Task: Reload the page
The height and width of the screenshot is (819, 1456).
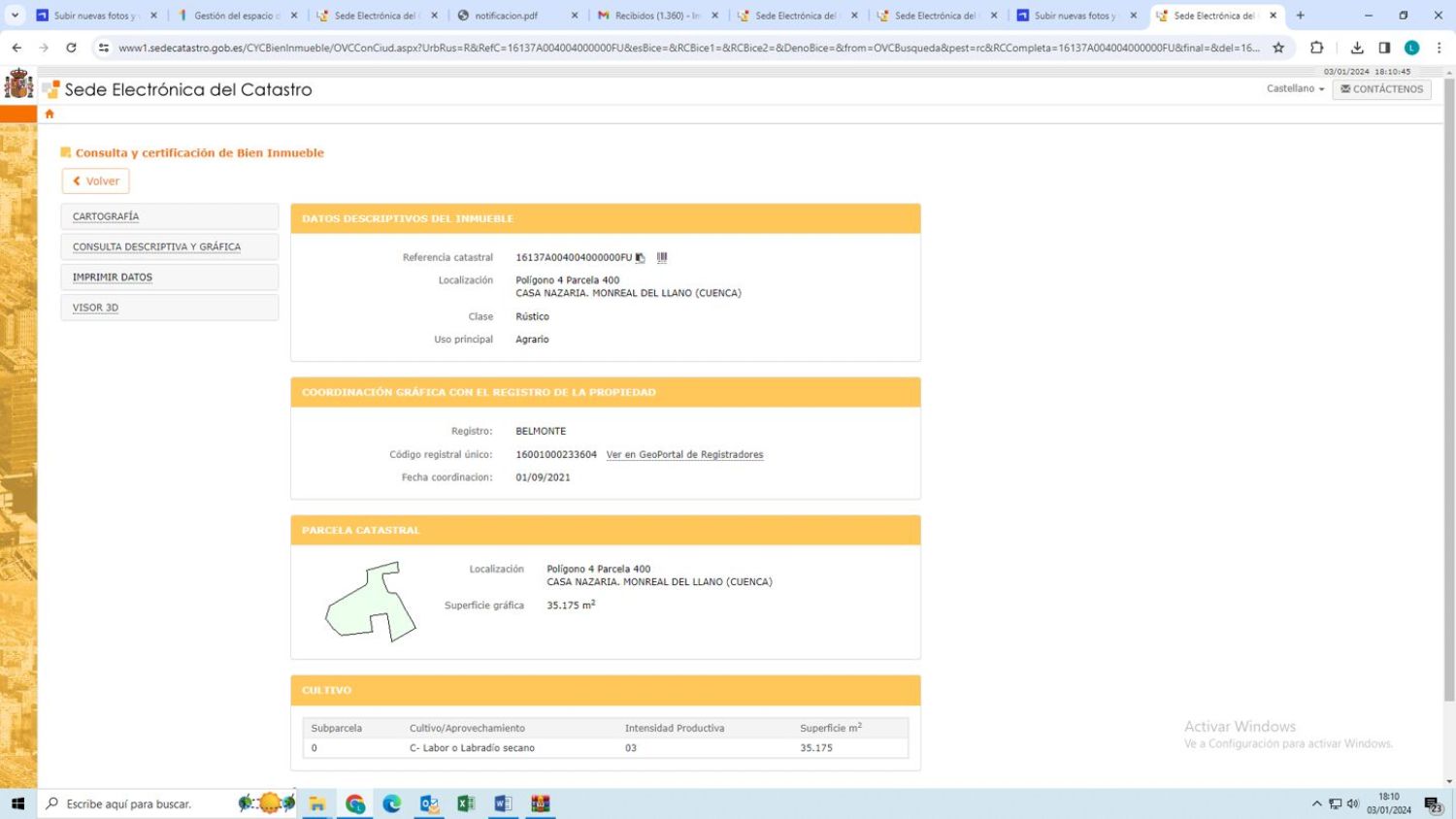Action: [x=71, y=48]
